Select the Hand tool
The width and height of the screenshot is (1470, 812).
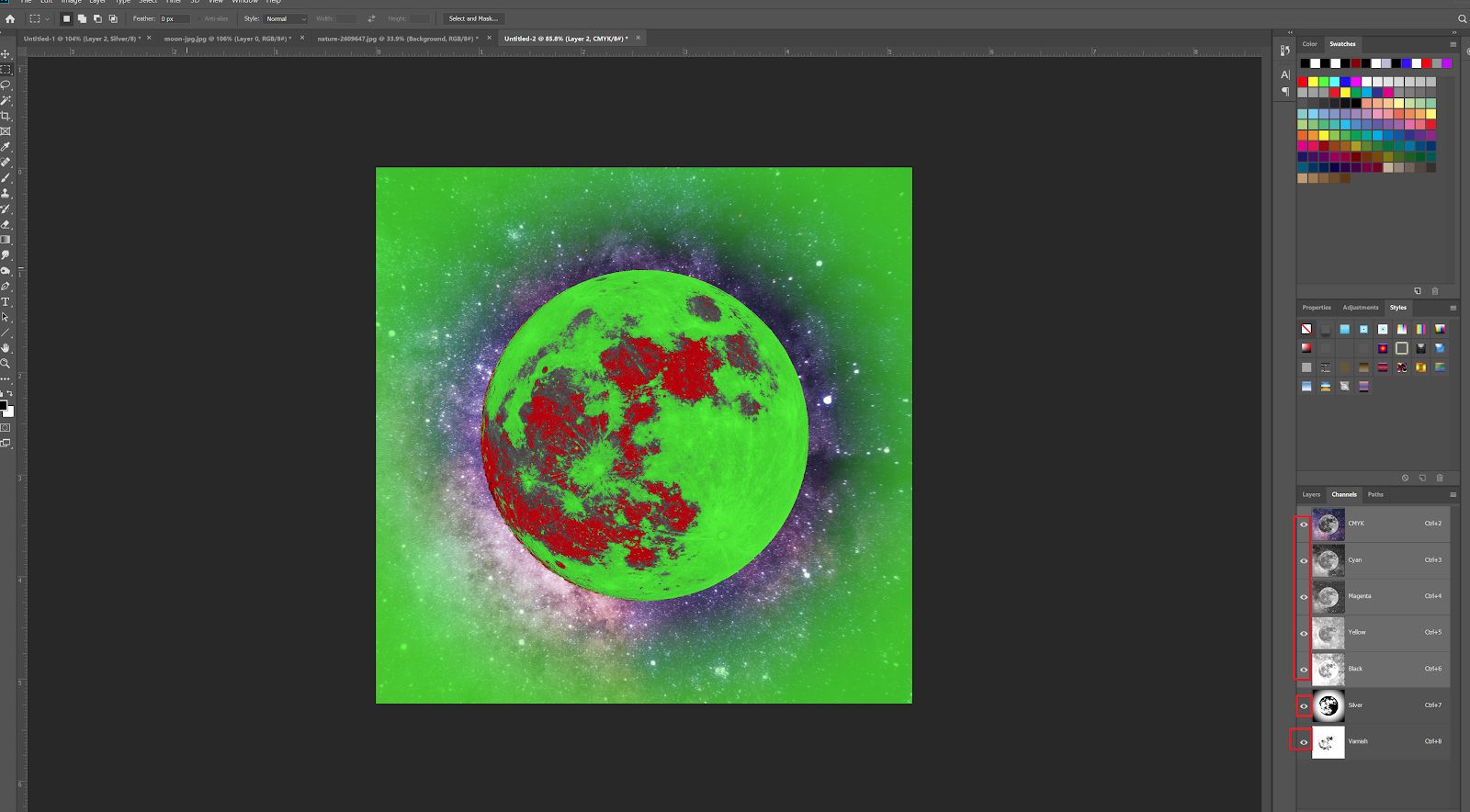point(6,348)
